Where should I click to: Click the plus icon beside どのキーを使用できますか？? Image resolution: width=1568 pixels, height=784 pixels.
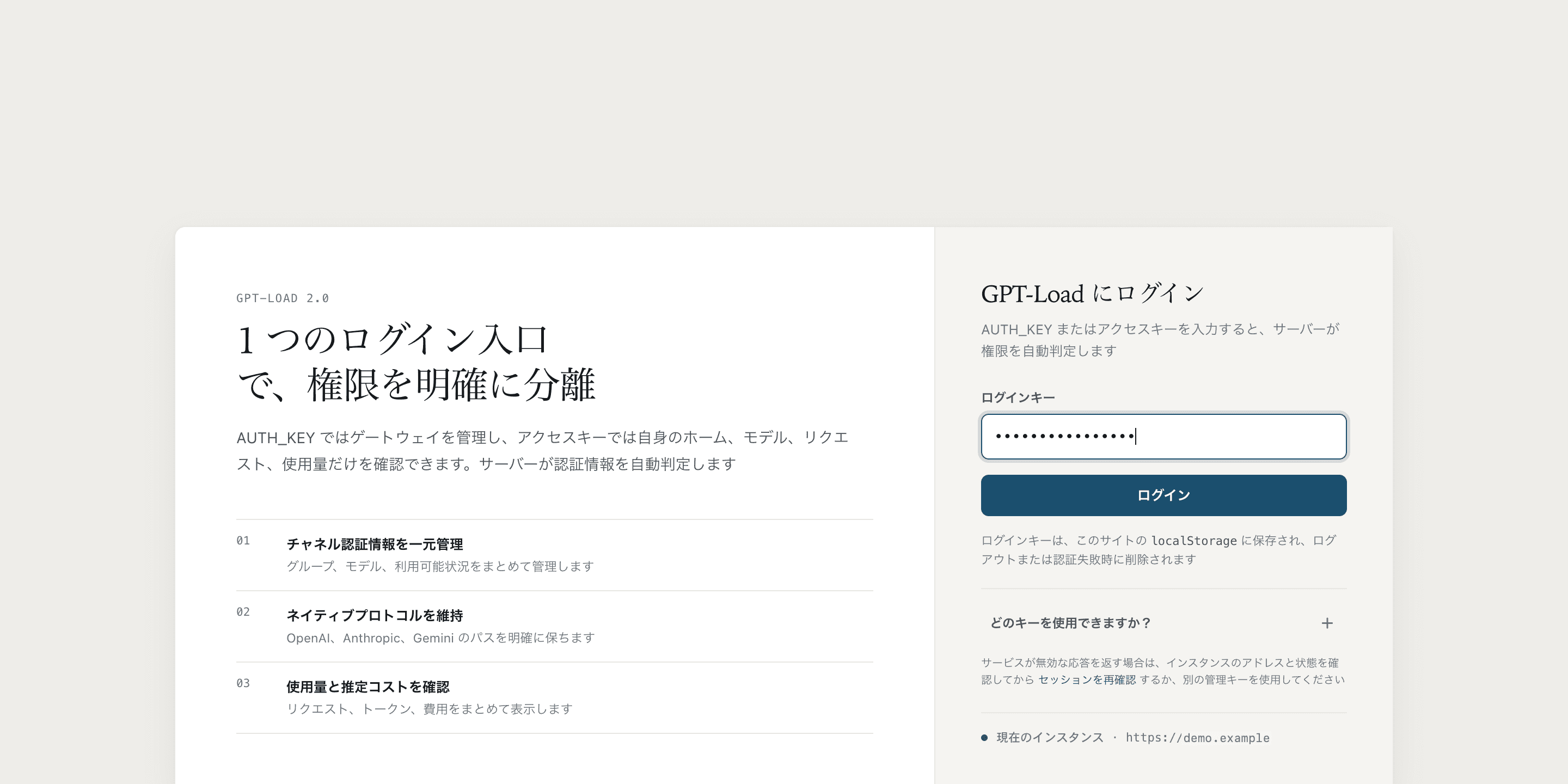click(x=1327, y=623)
